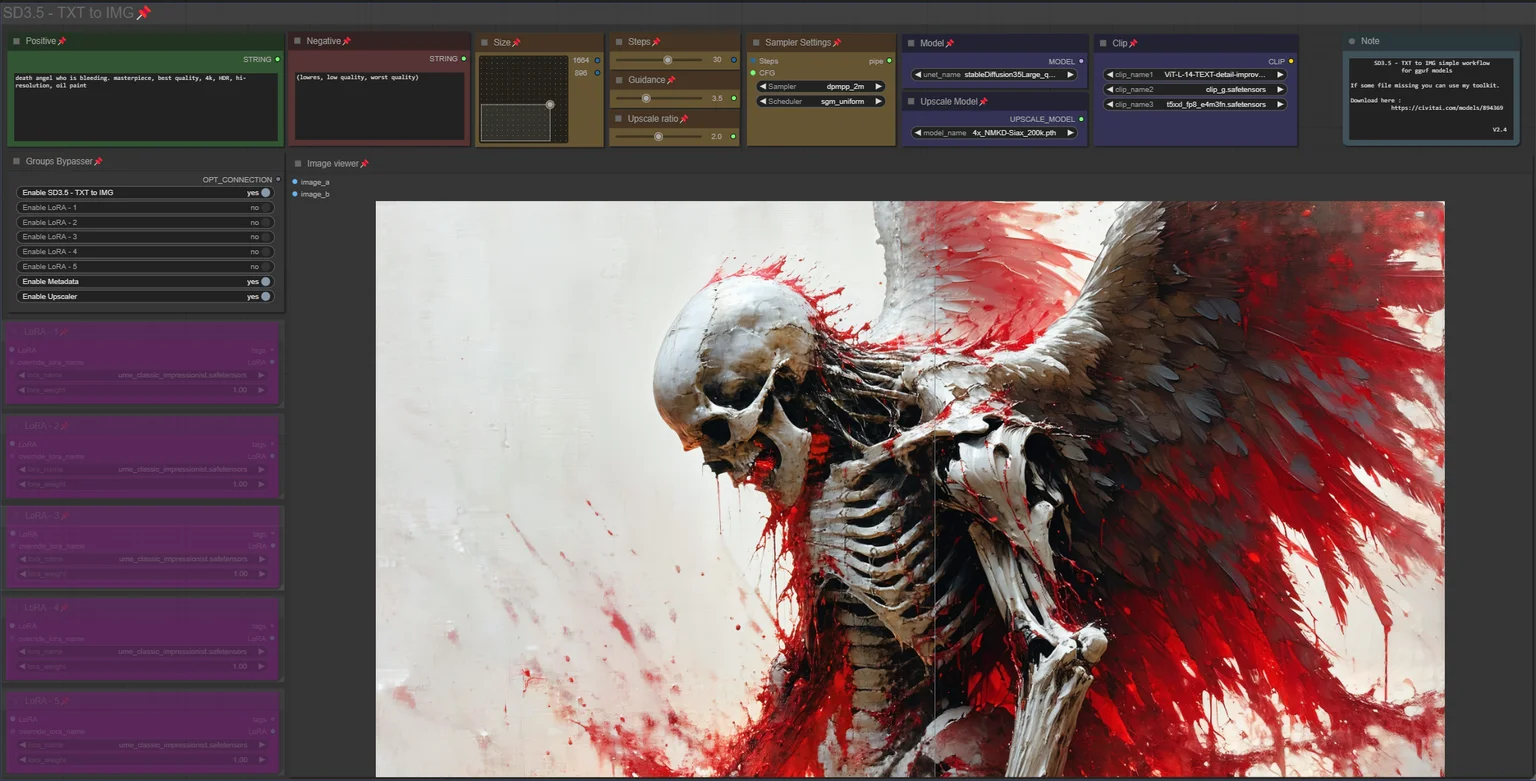The width and height of the screenshot is (1536, 781).
Task: Click the yellow CLIP output connector dot
Action: tap(1291, 62)
